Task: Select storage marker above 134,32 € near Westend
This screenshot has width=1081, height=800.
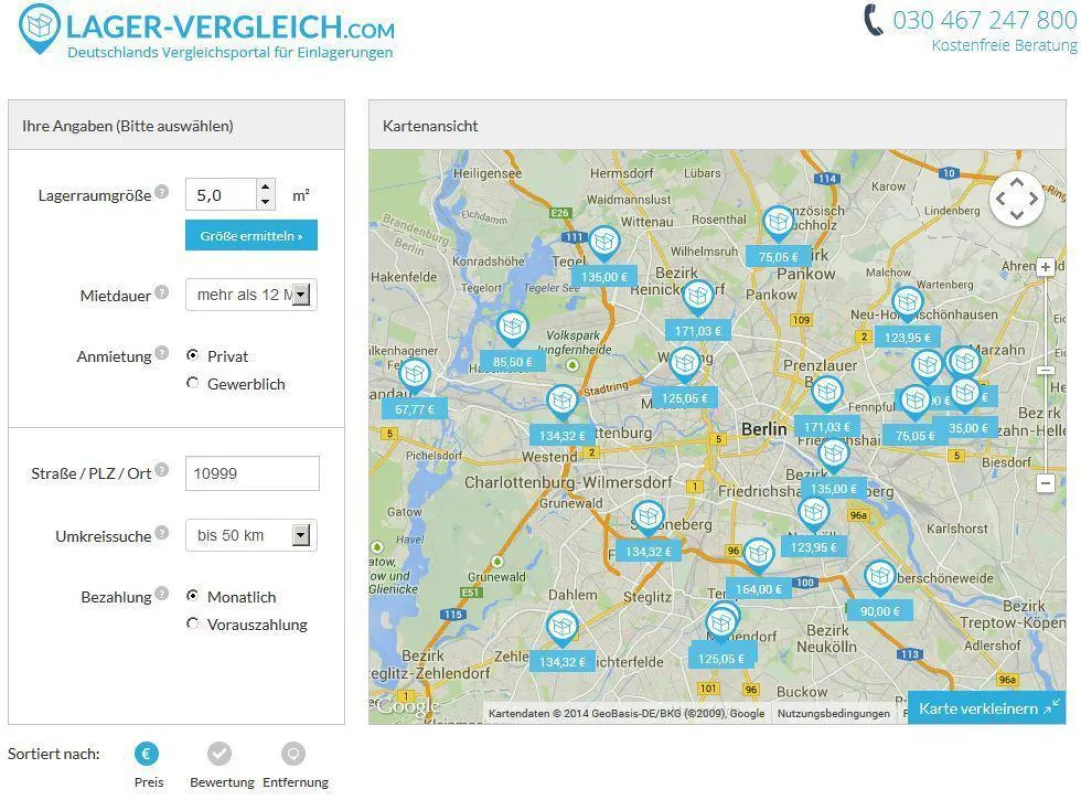Action: pos(562,402)
